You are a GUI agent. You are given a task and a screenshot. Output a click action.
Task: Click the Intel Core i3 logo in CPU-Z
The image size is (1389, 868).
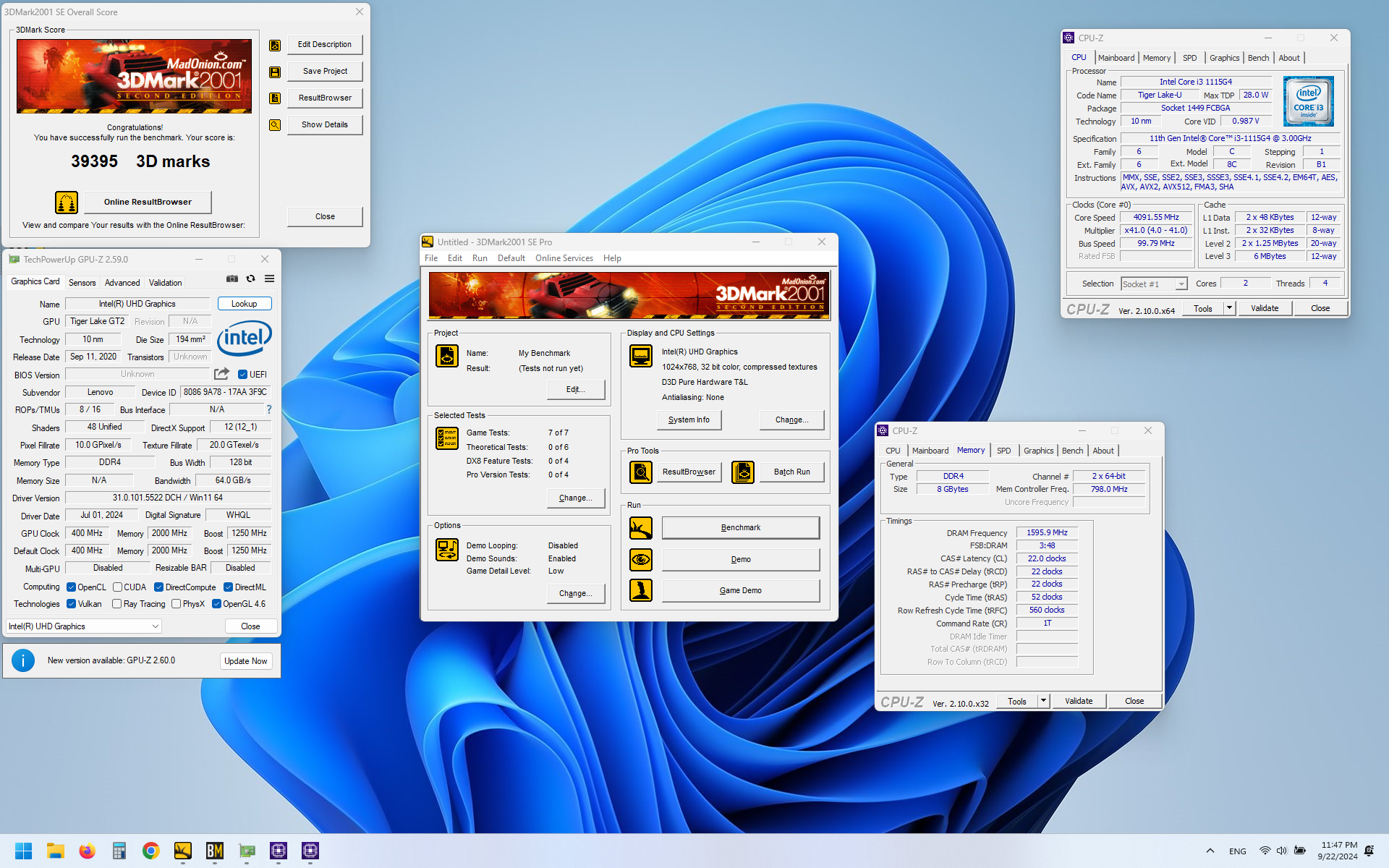1308,101
